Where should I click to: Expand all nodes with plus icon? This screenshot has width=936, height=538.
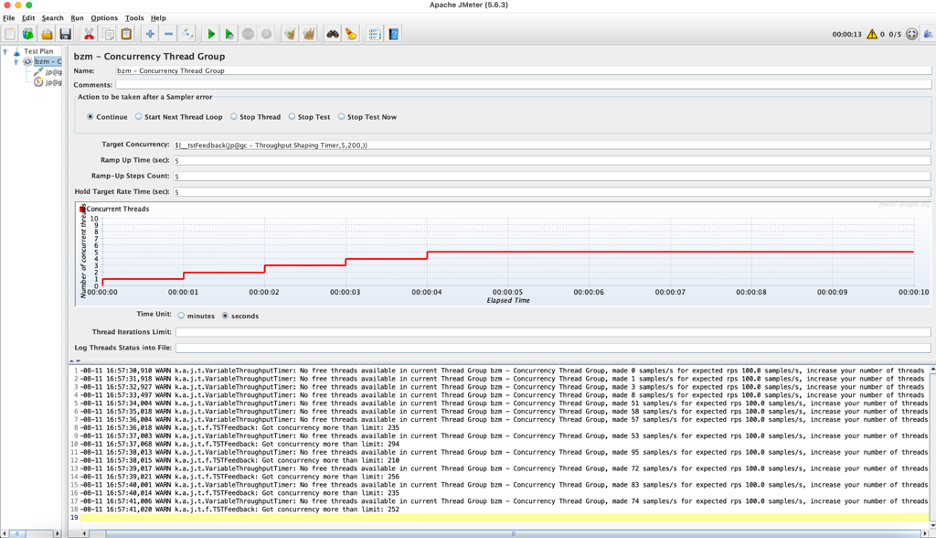150,34
